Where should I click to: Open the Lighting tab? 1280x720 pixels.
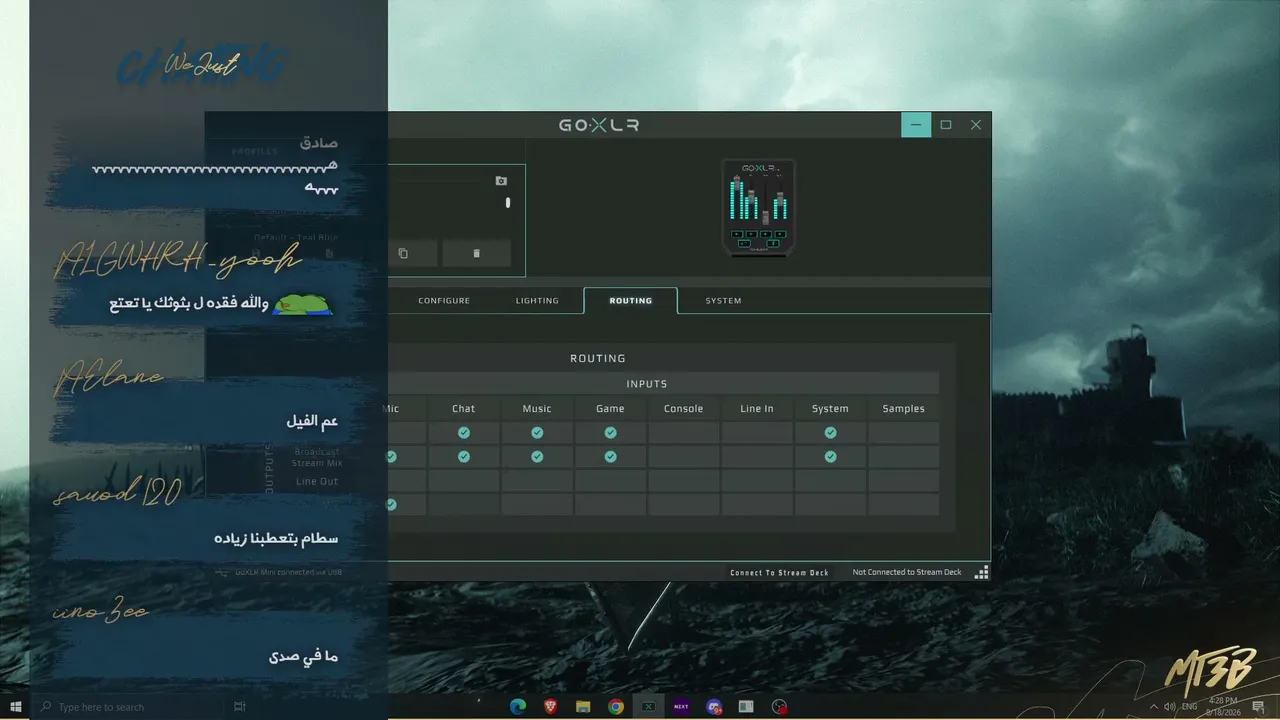(537, 301)
